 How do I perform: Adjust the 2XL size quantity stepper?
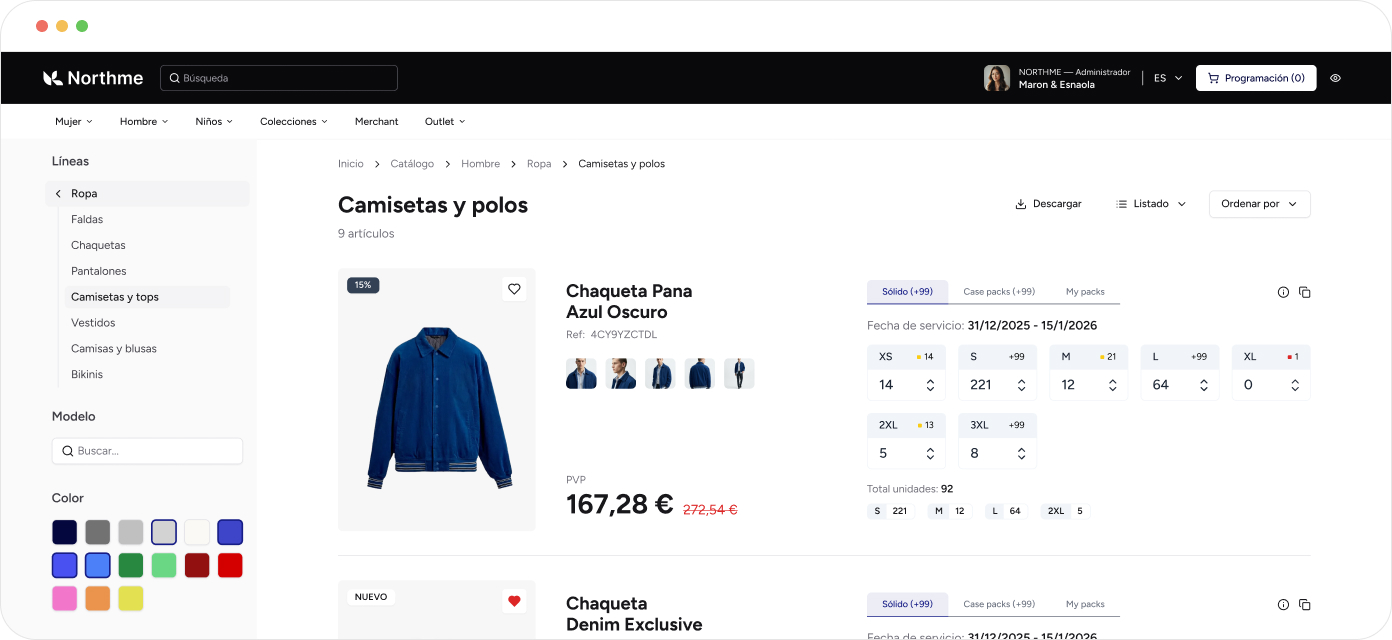(x=930, y=453)
